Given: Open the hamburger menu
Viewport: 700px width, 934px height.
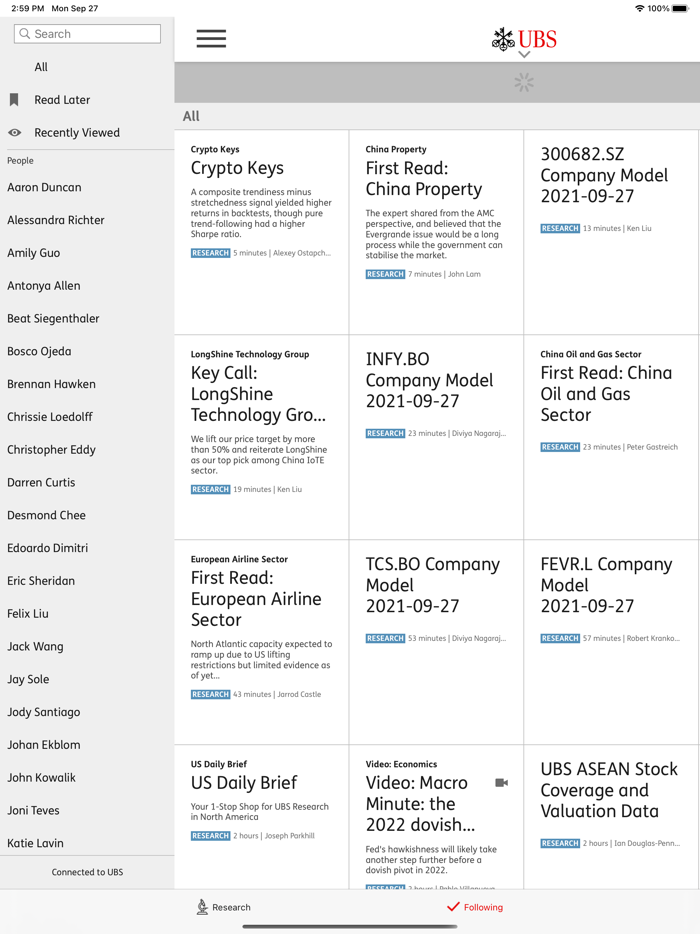Looking at the screenshot, I should click(x=211, y=39).
